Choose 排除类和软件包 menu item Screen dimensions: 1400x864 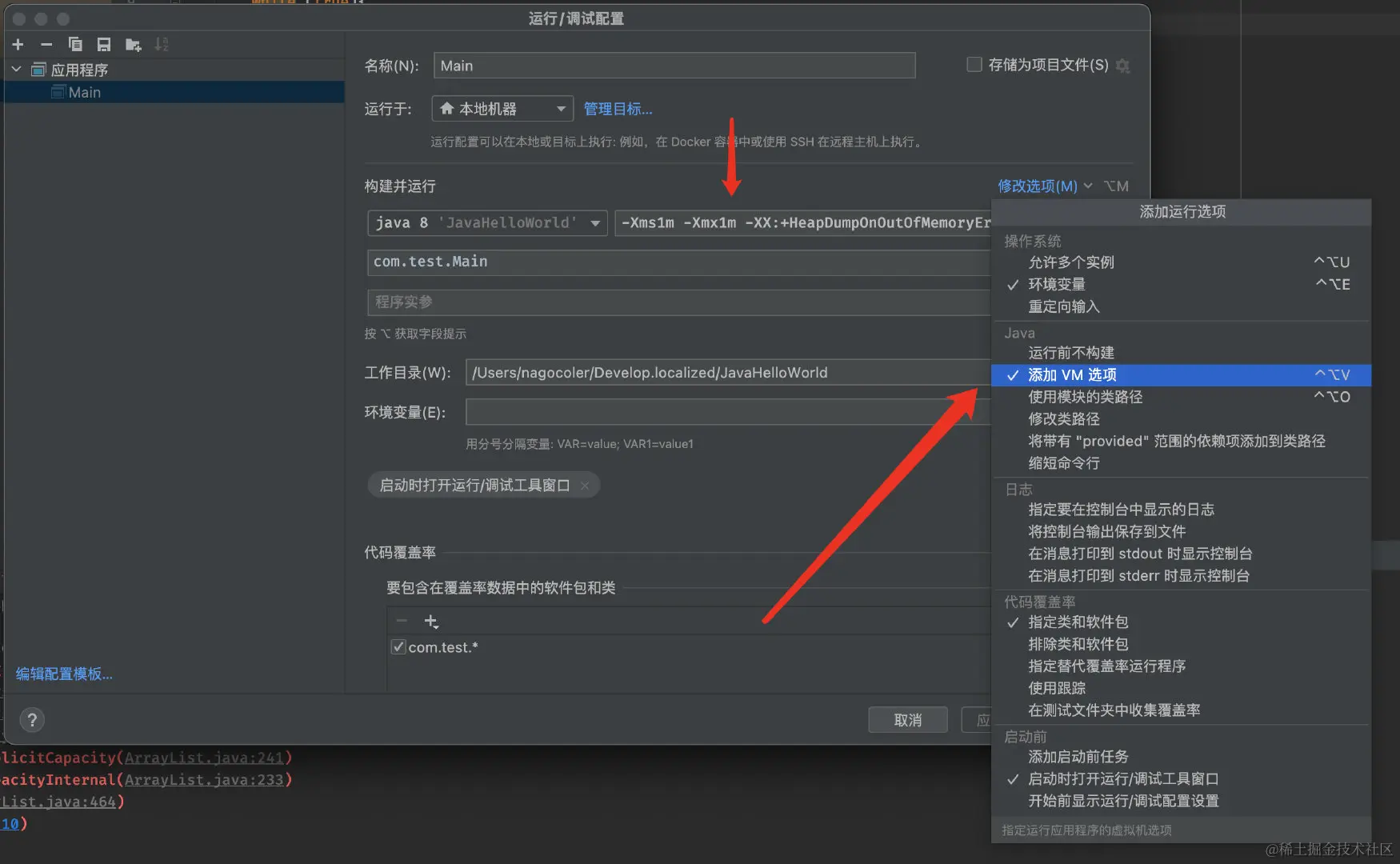[1181, 644]
